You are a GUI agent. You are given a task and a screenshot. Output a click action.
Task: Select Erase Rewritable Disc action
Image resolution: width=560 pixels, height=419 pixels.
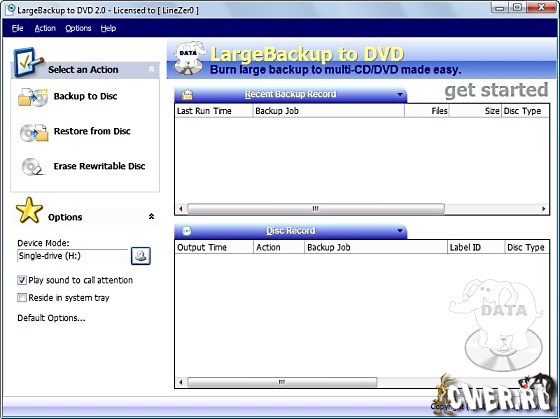point(99,166)
